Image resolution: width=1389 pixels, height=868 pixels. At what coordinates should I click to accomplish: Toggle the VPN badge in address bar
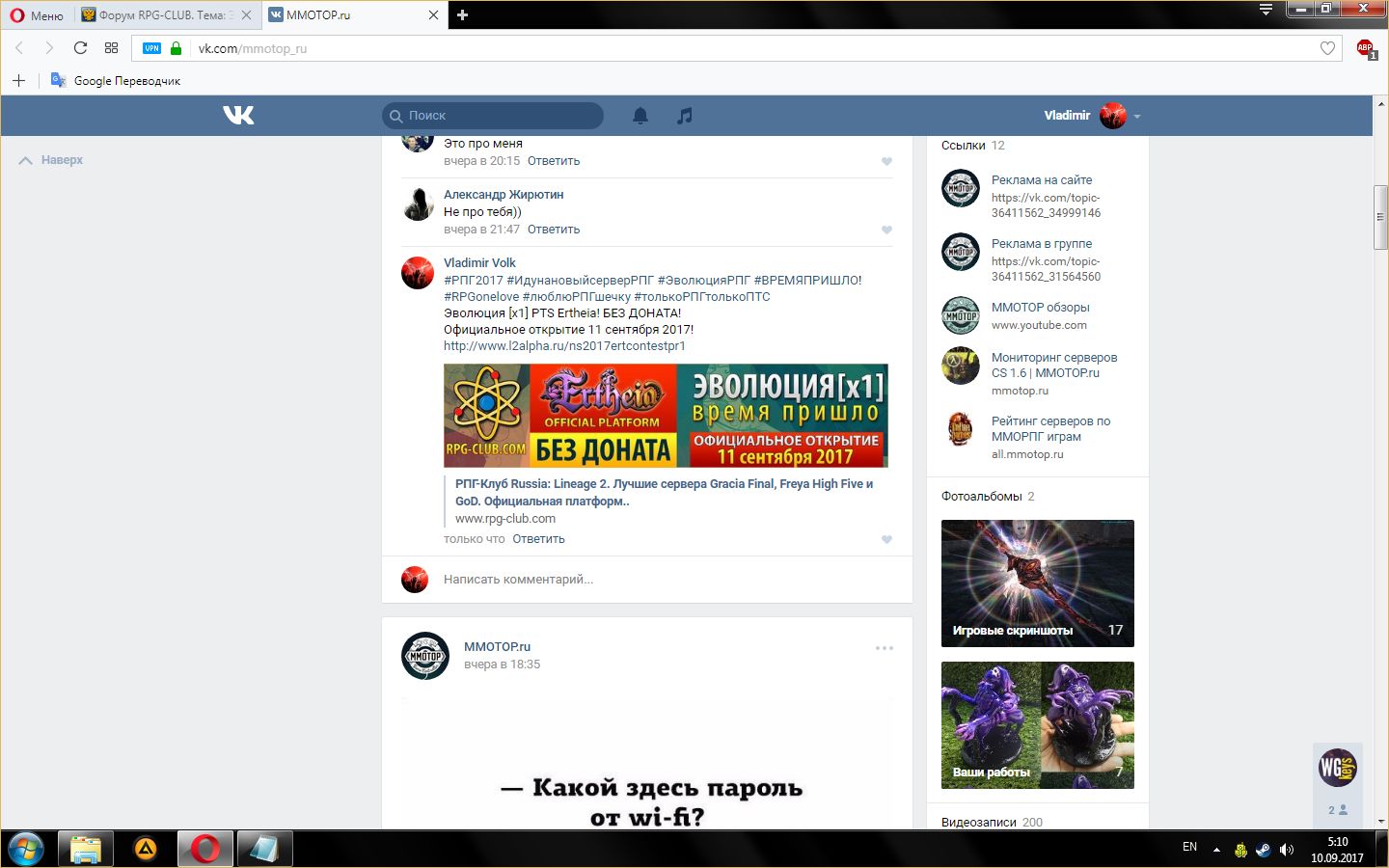pos(151,48)
